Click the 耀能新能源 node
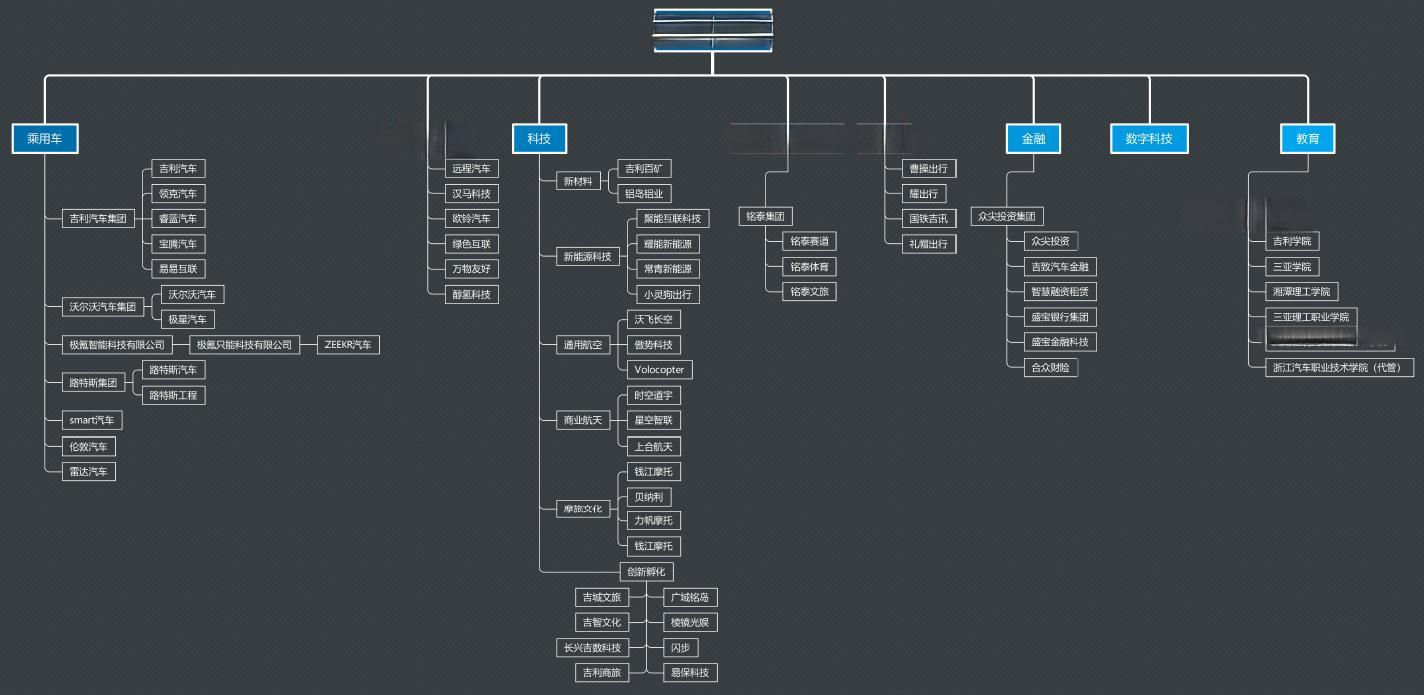Viewport: 1424px width, 695px height. coord(667,243)
